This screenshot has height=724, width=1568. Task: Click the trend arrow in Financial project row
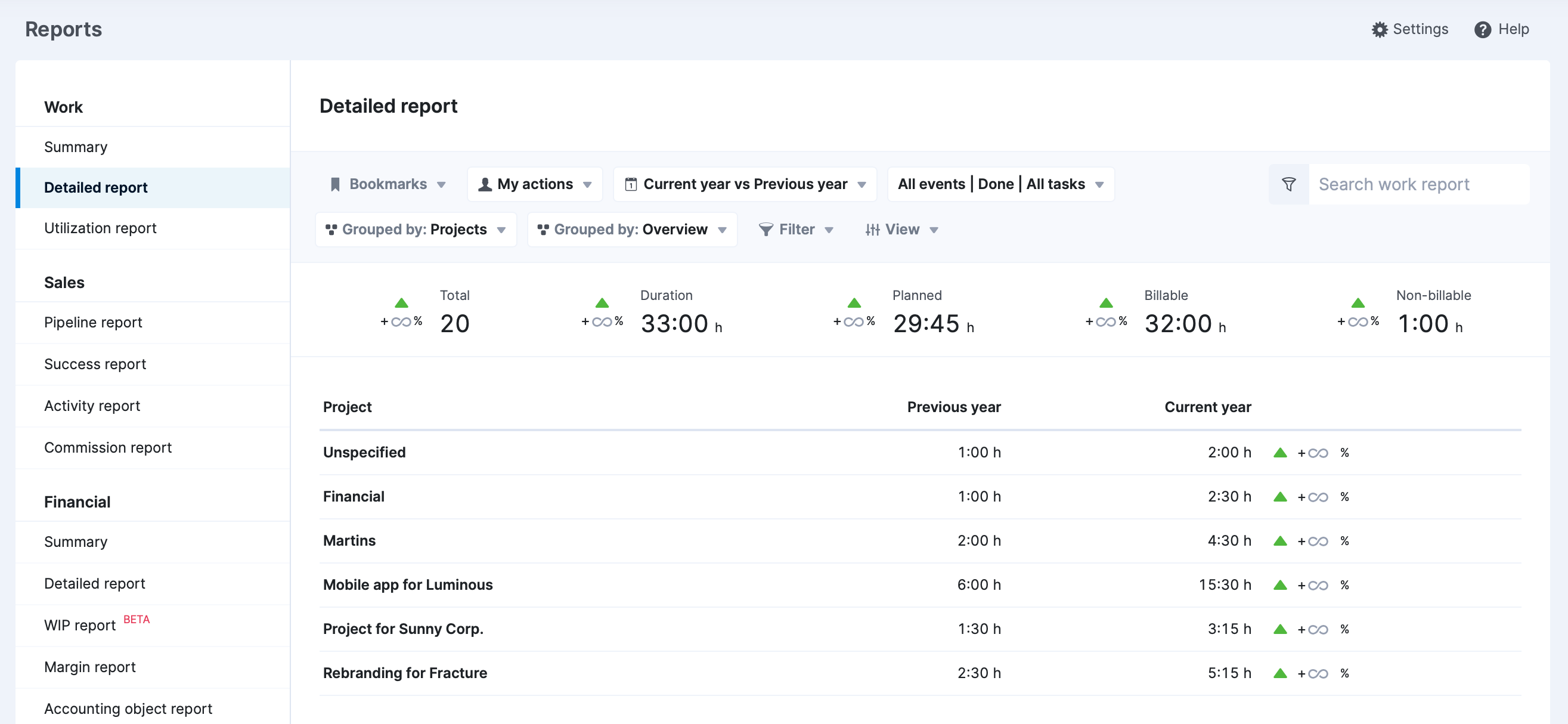[1279, 497]
